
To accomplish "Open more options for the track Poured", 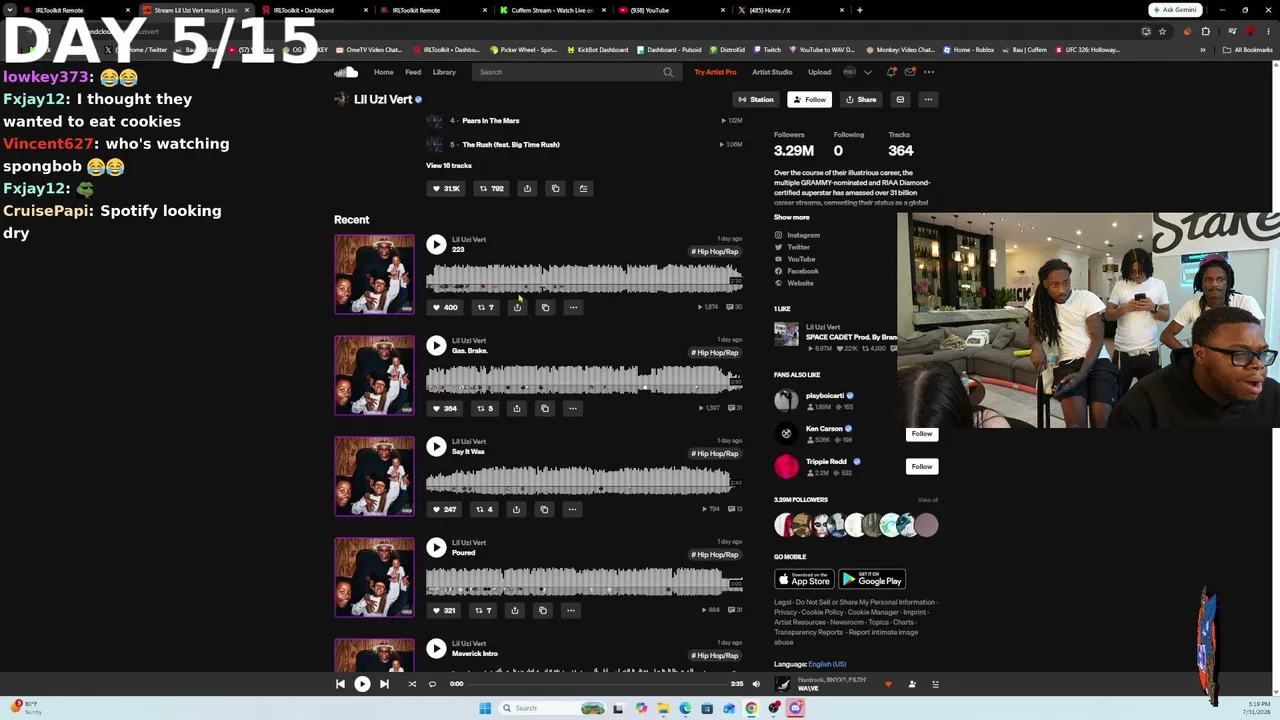I will click(x=571, y=610).
